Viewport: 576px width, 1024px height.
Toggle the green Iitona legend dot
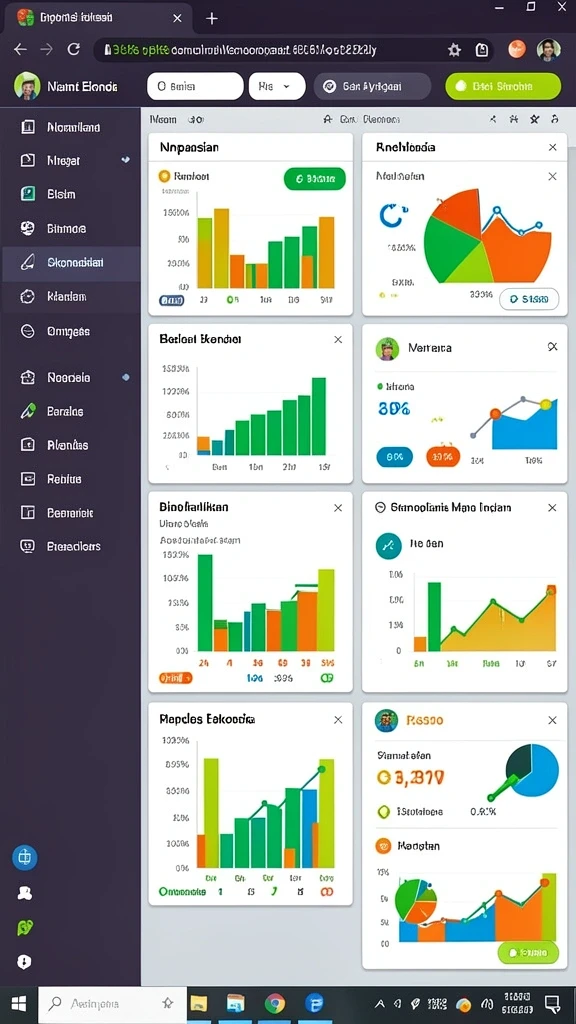[x=380, y=387]
